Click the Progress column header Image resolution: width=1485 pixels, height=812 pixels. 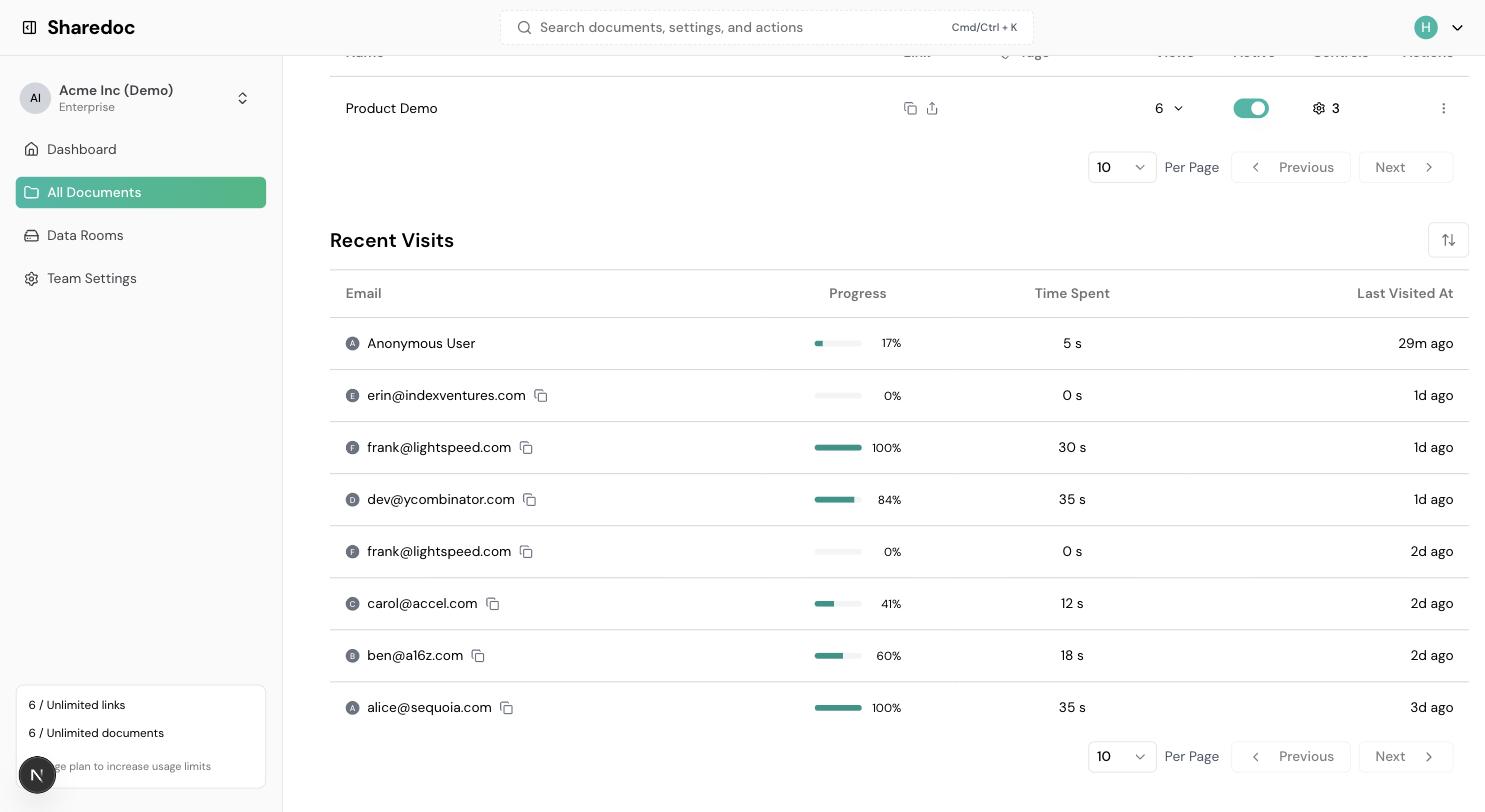[x=857, y=294]
